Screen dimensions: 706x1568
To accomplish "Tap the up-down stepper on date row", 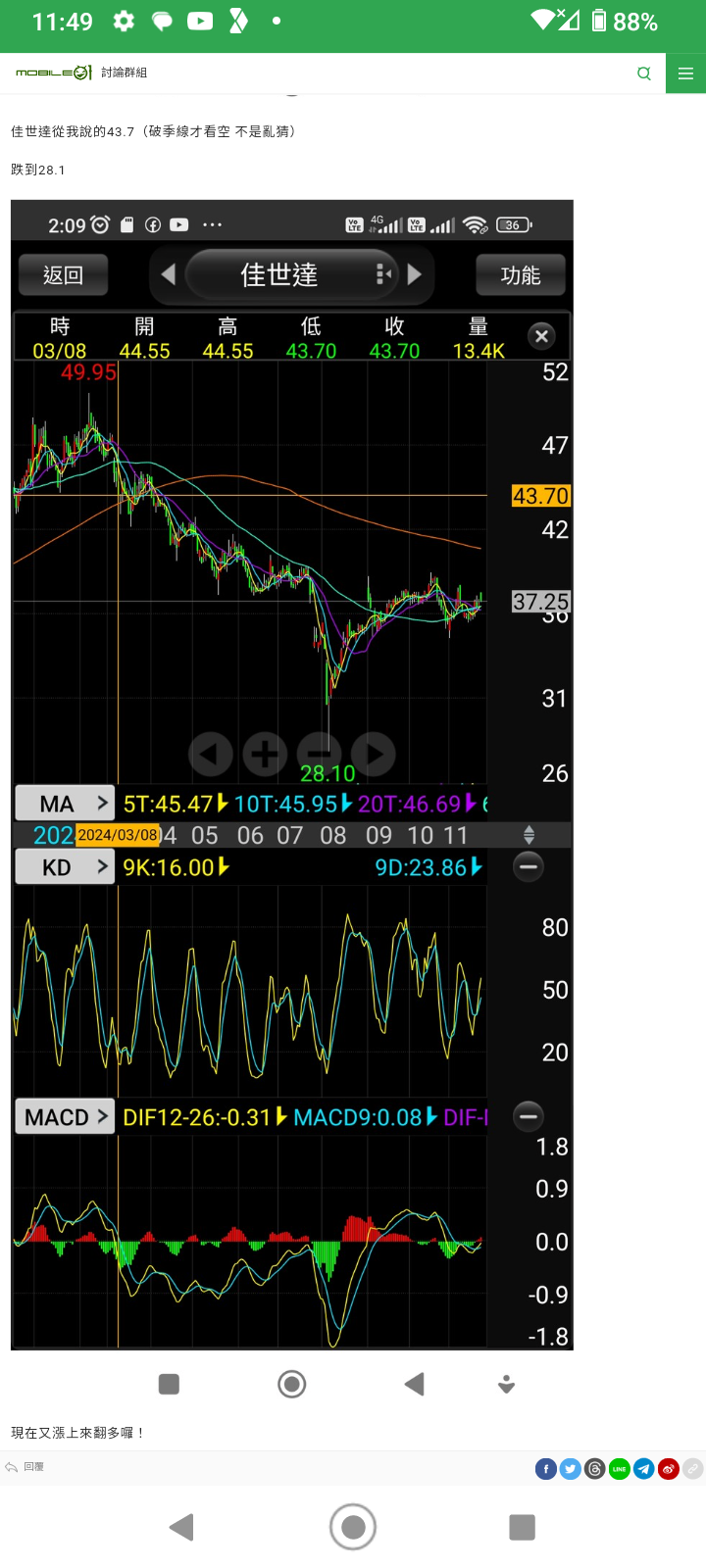I will 529,835.
